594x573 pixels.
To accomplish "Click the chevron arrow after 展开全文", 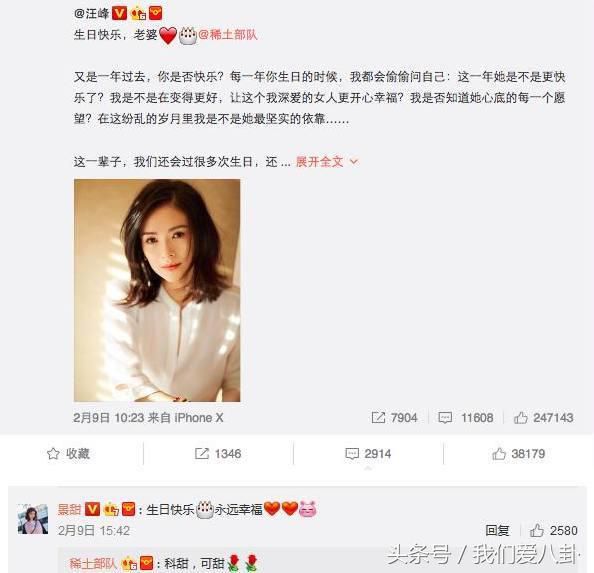I will point(353,162).
